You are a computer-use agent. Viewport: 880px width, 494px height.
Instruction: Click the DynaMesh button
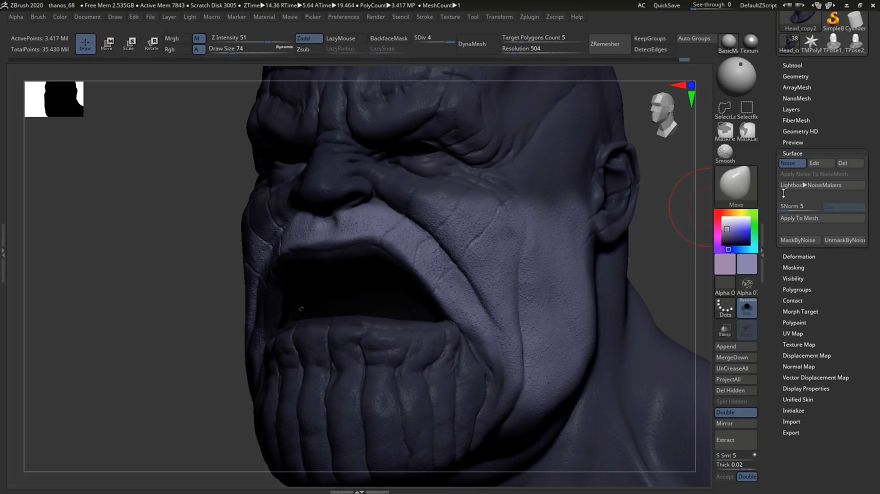[x=471, y=44]
